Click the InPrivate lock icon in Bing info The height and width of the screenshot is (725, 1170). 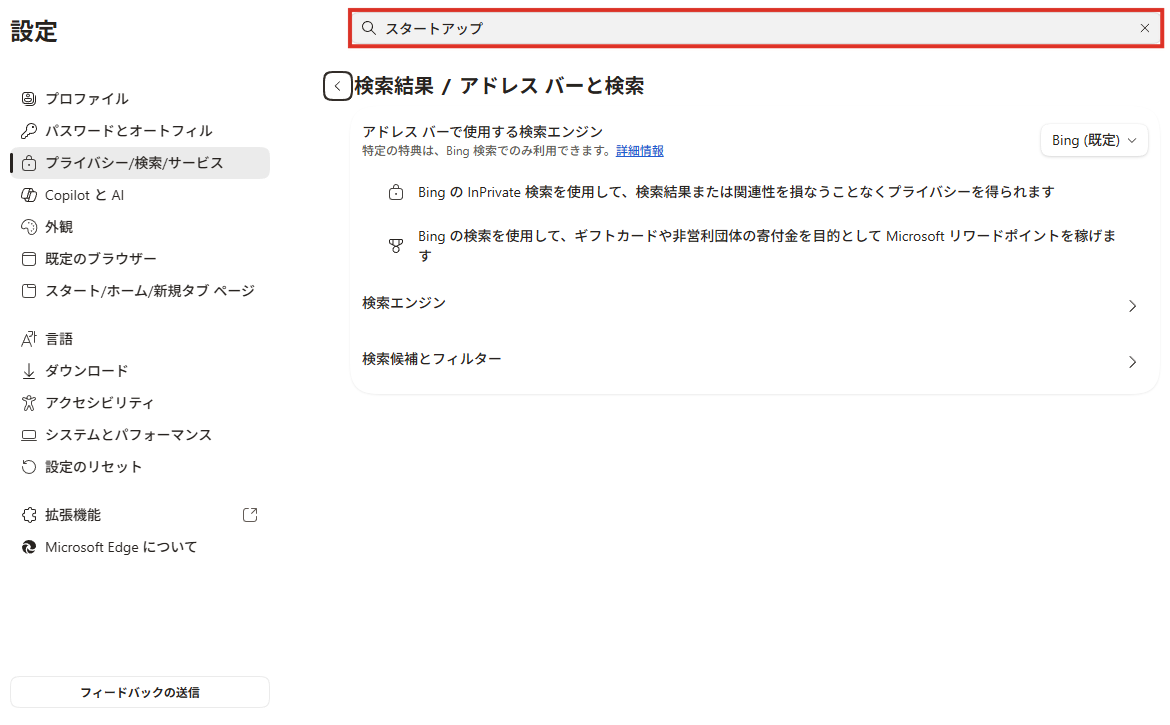(x=395, y=192)
